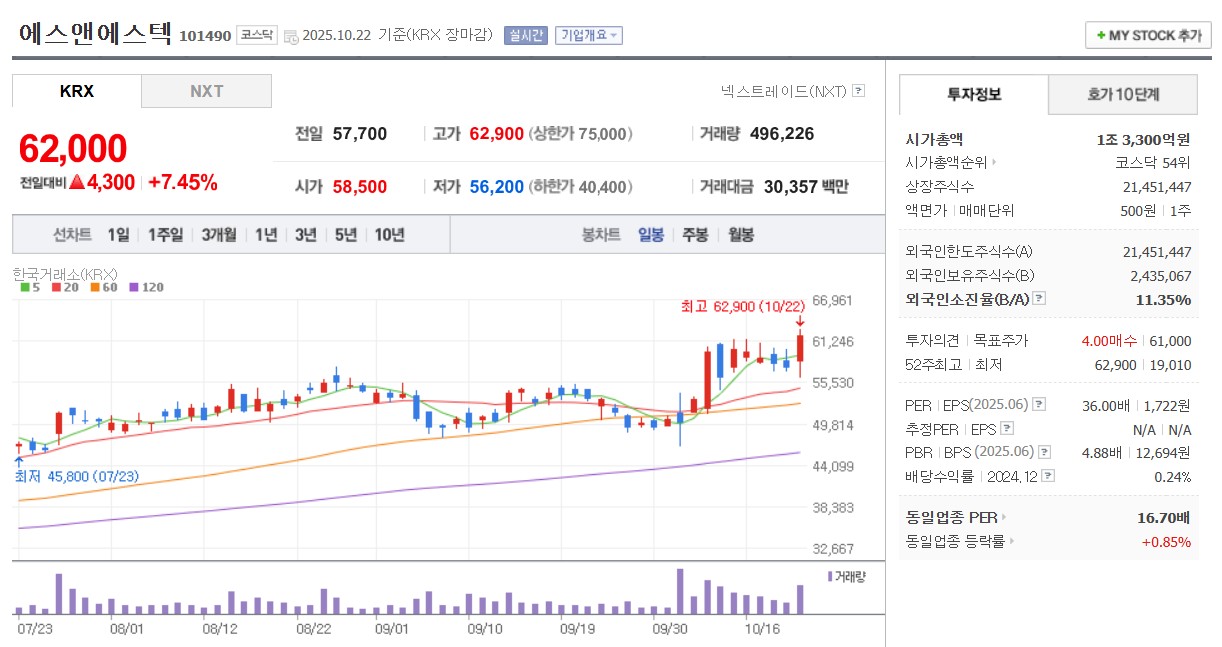1222x647 pixels.
Task: Click the calendar icon before 2025.10.22
Action: pyautogui.click(x=290, y=36)
